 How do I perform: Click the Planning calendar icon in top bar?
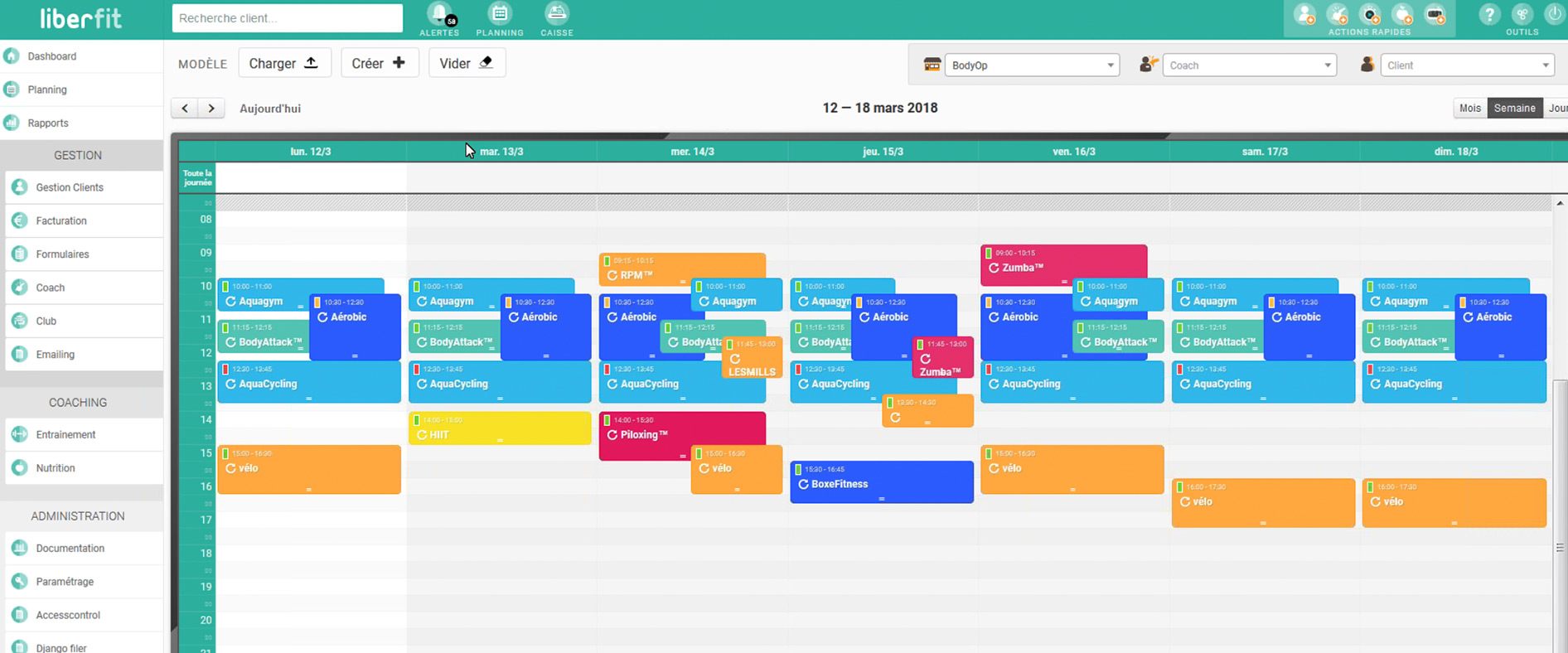(x=499, y=15)
